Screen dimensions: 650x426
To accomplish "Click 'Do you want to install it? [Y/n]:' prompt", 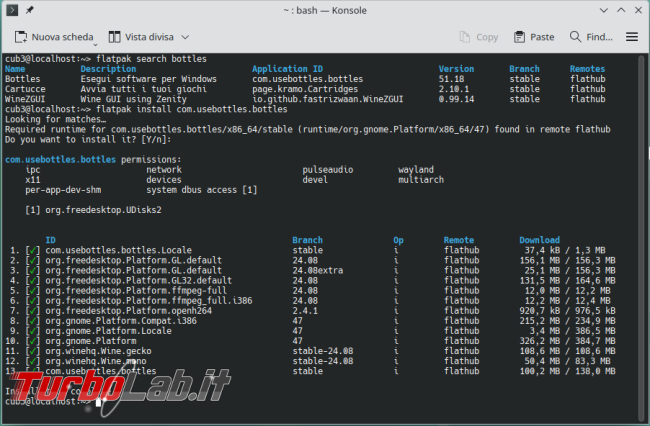I will (88, 140).
